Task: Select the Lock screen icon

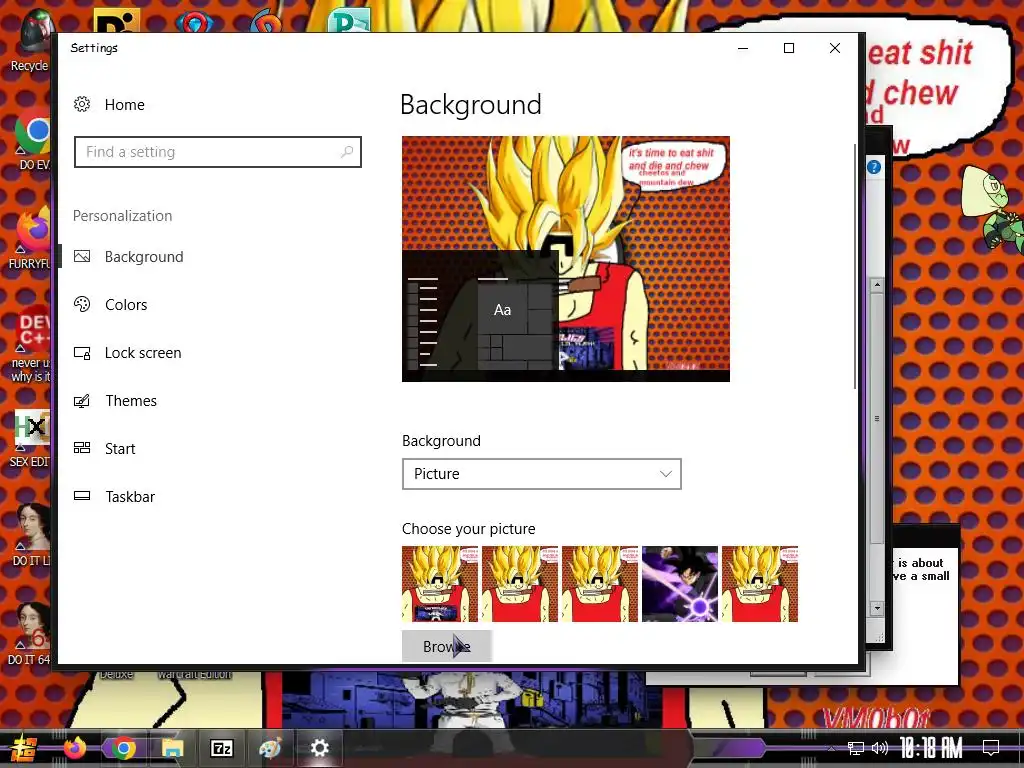Action: coord(82,353)
